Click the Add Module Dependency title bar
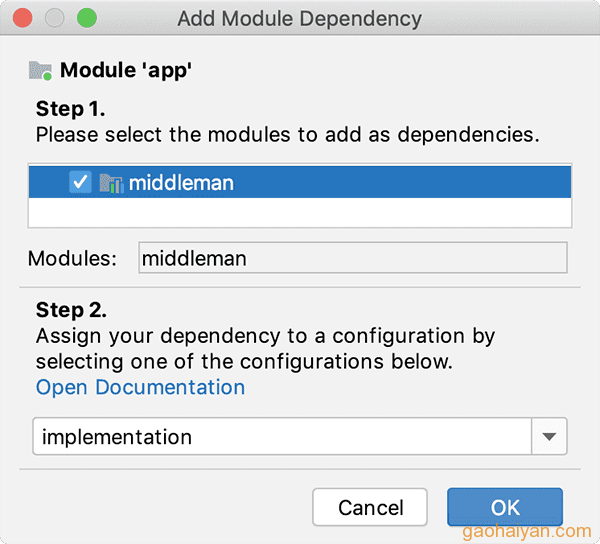Image resolution: width=600 pixels, height=544 pixels. (x=300, y=18)
